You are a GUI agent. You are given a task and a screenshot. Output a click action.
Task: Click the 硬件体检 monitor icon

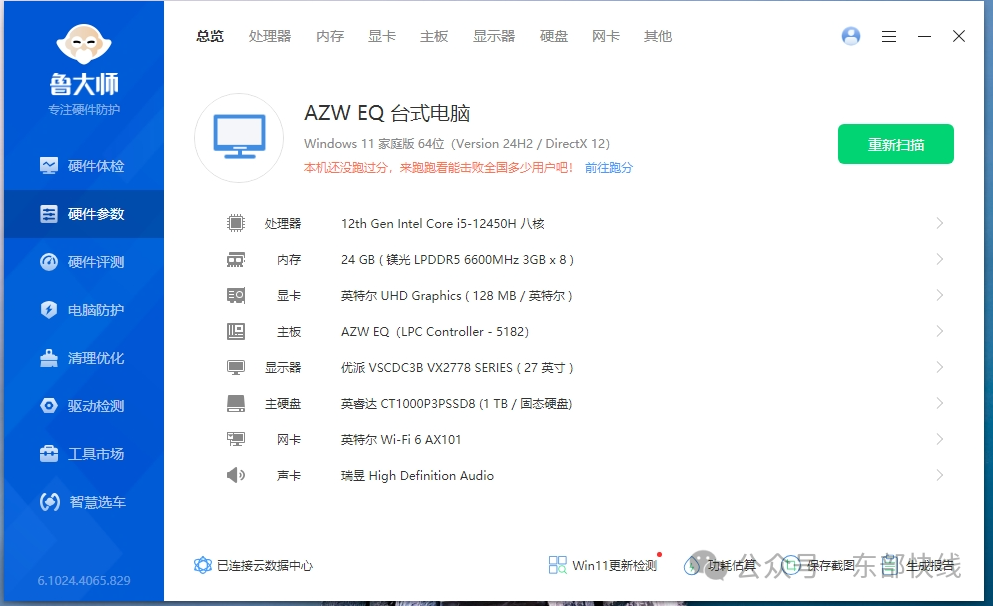pos(49,166)
